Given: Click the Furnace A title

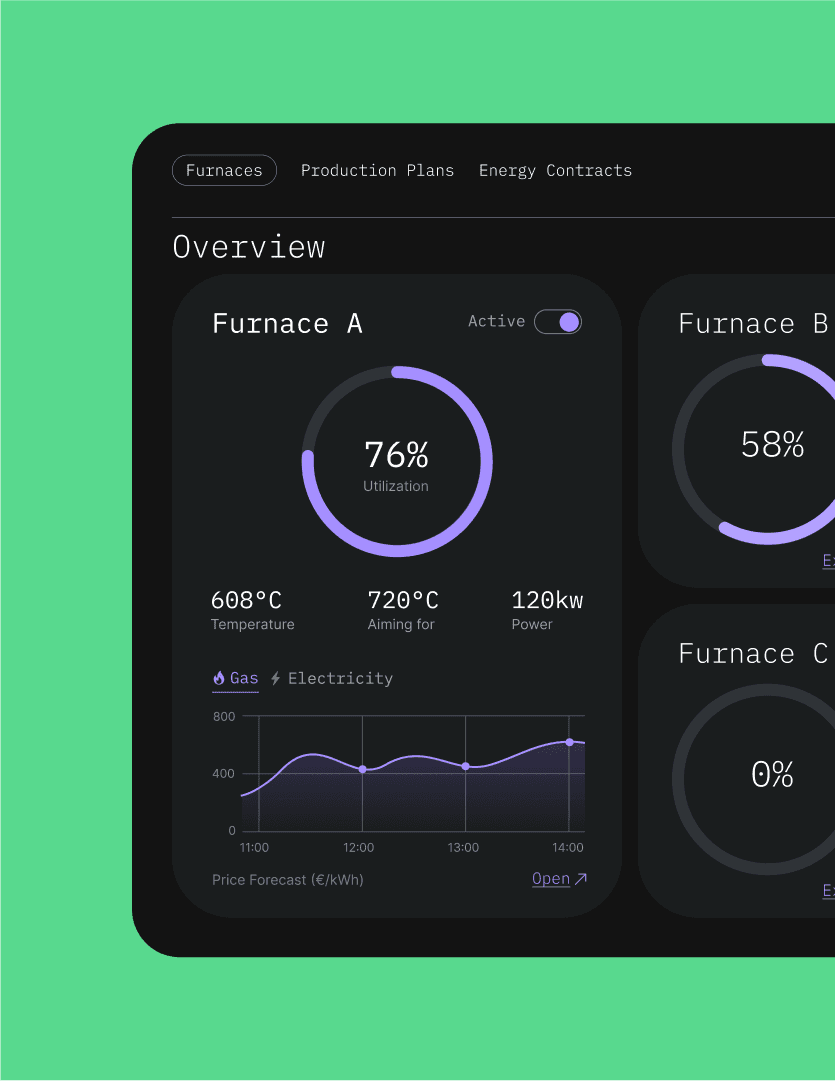Looking at the screenshot, I should click(x=287, y=323).
